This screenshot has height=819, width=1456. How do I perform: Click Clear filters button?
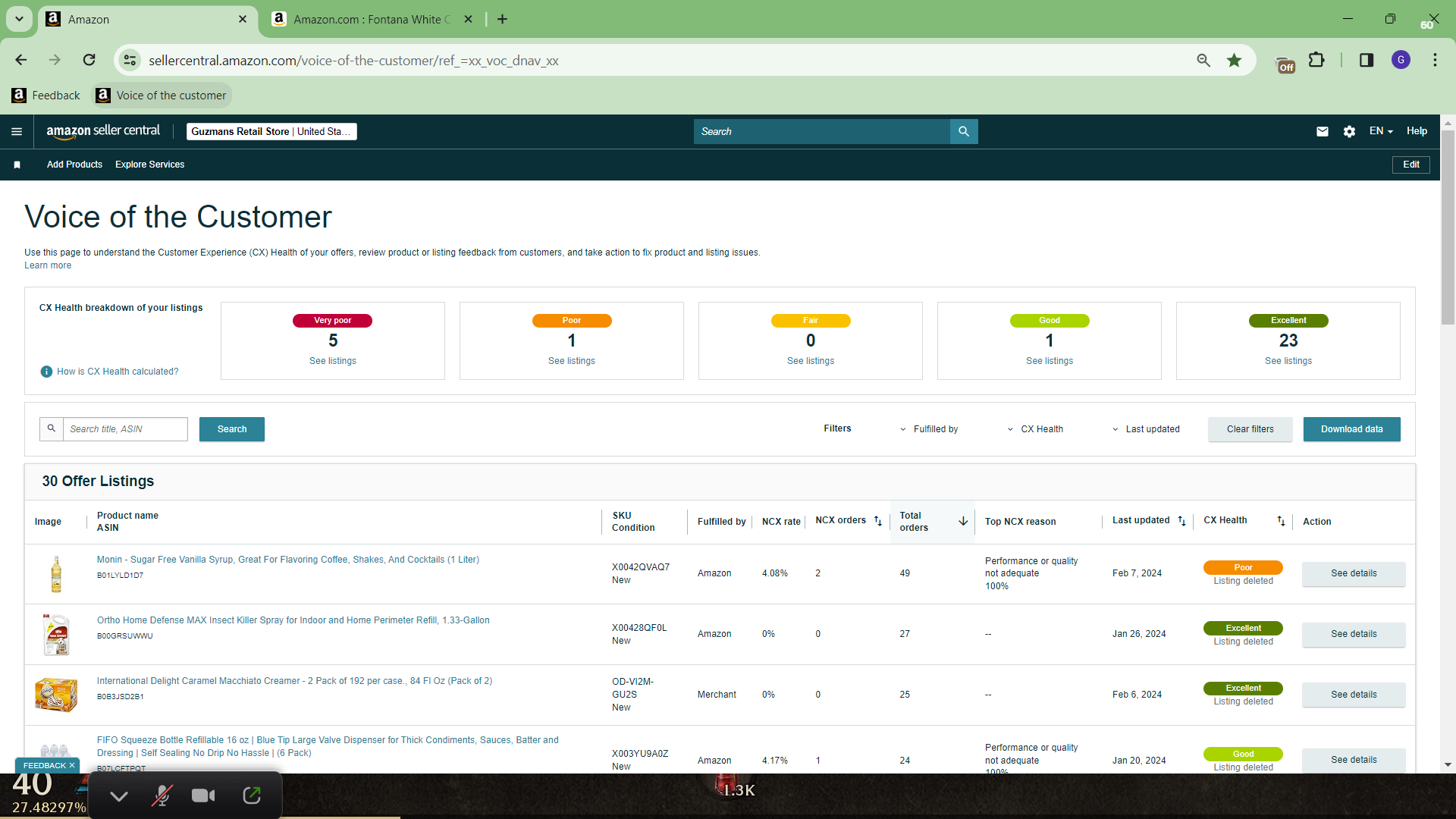tap(1250, 429)
